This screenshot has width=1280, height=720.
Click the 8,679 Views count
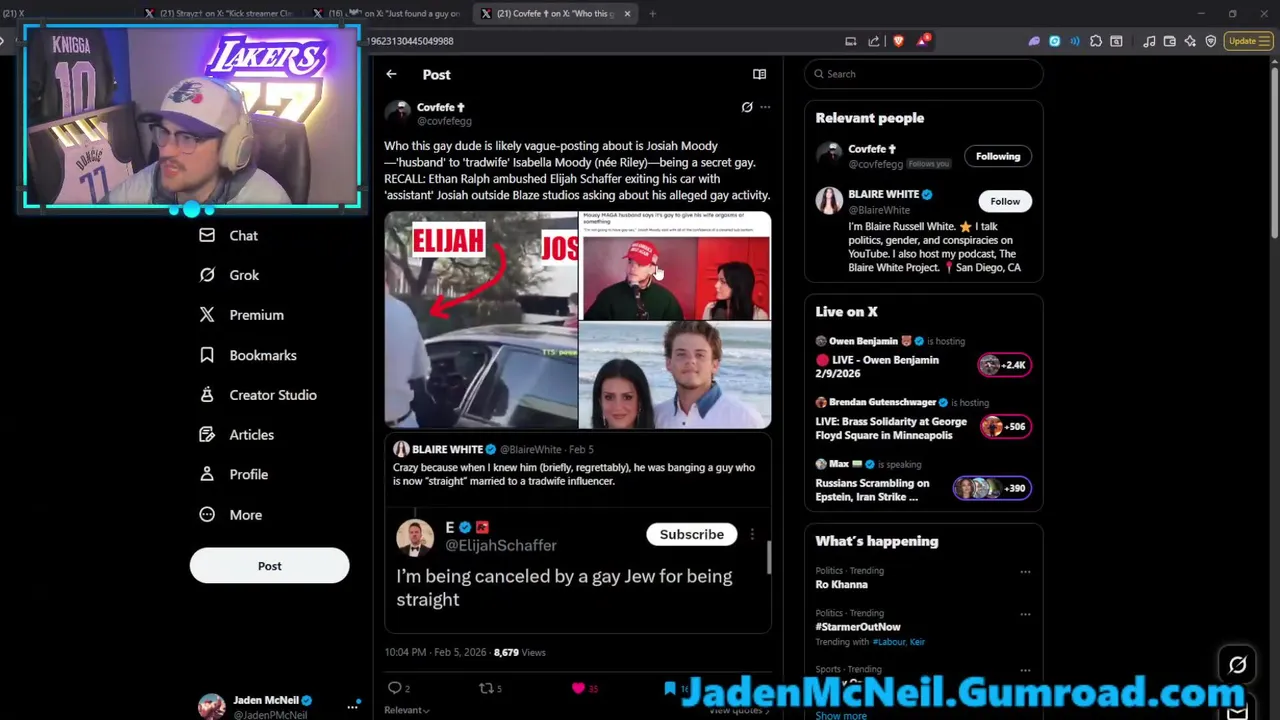point(519,652)
